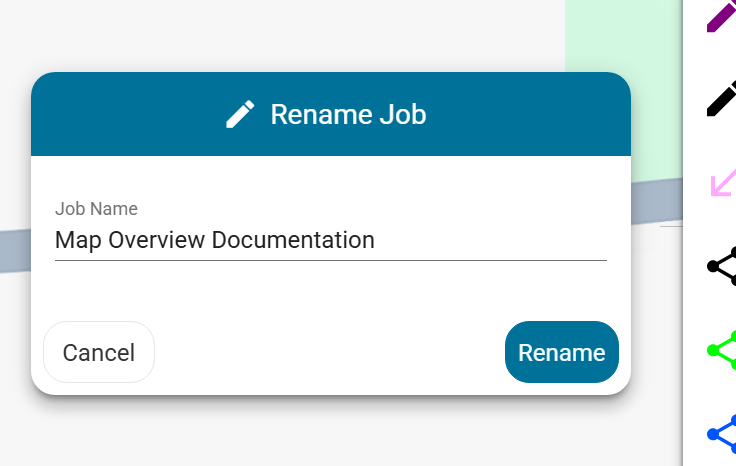Select the green connected-nodes tool

coord(721,350)
